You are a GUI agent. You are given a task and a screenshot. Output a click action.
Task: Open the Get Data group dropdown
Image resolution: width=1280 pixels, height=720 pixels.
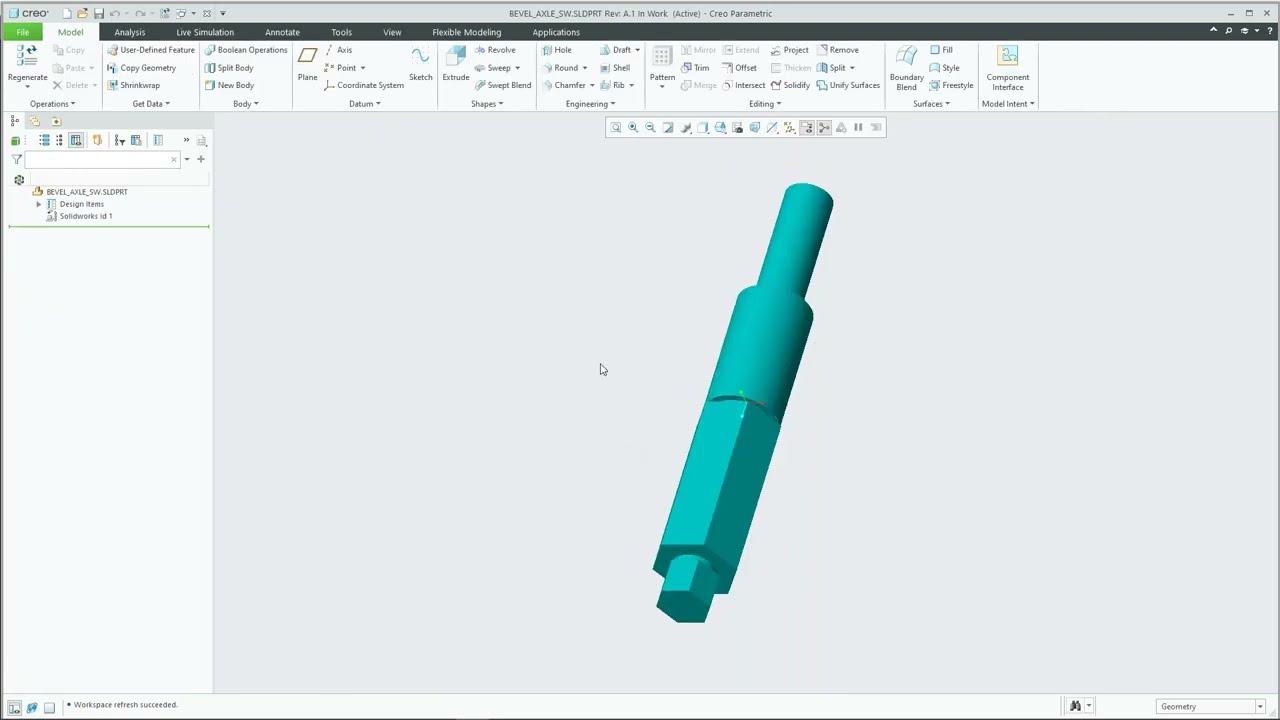point(151,104)
